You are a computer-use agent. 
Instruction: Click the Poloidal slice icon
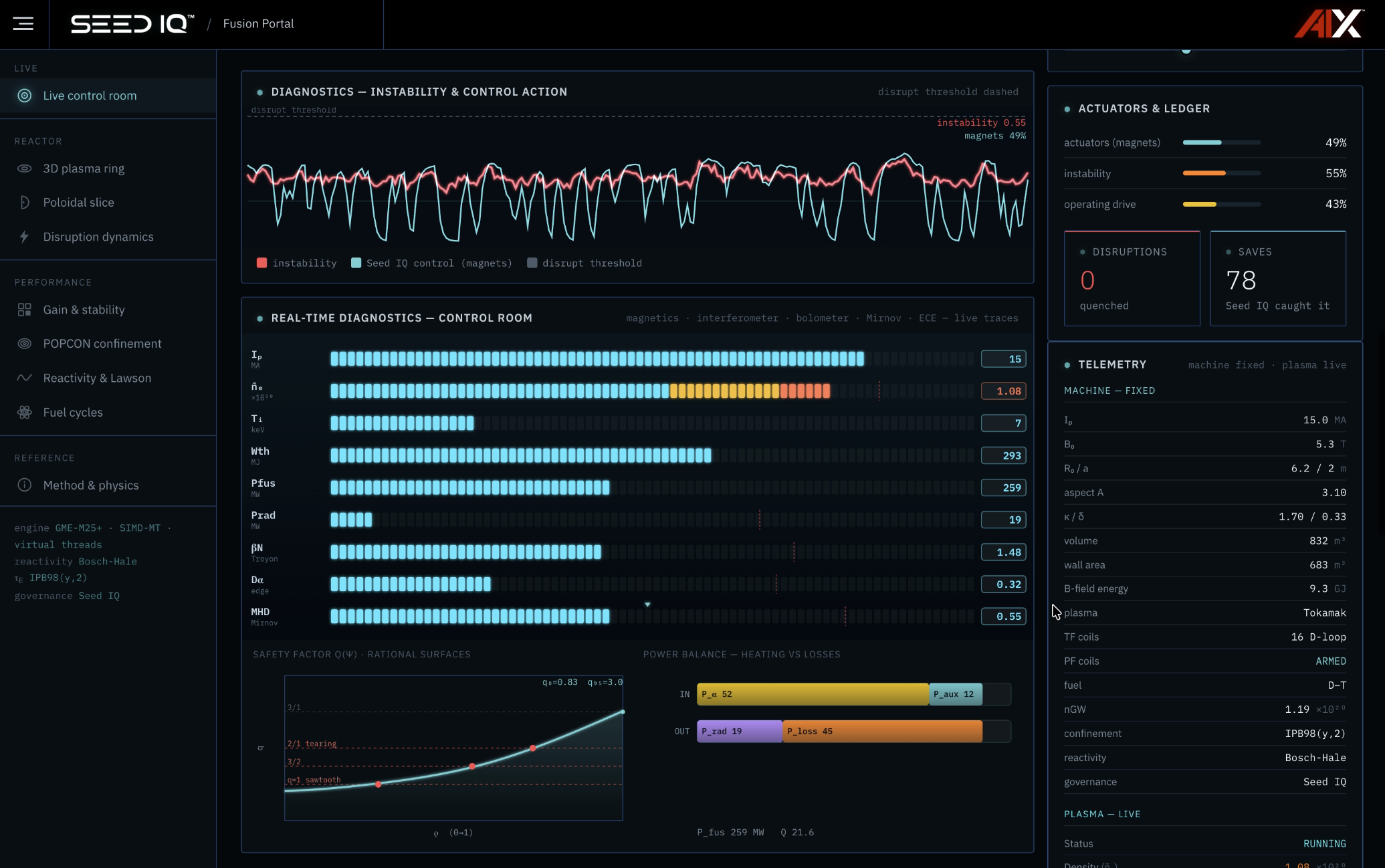[x=25, y=203]
